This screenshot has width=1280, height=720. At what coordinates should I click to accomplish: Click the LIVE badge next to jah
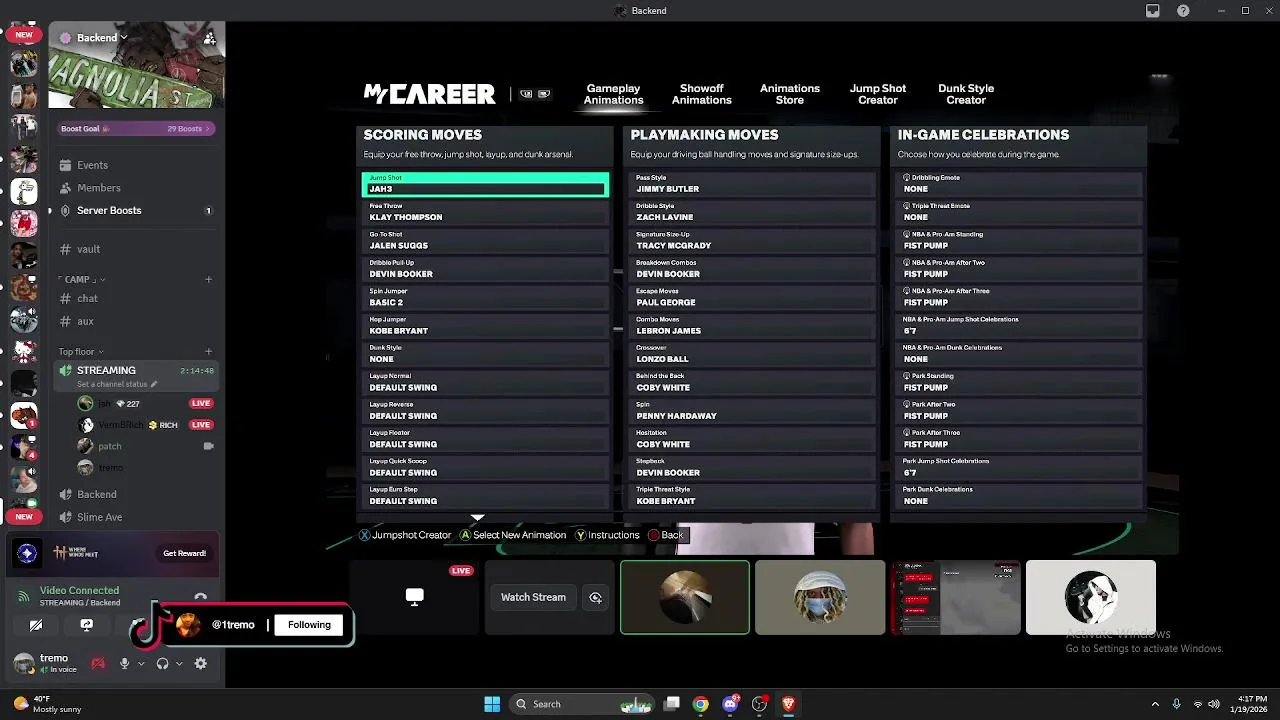(201, 403)
